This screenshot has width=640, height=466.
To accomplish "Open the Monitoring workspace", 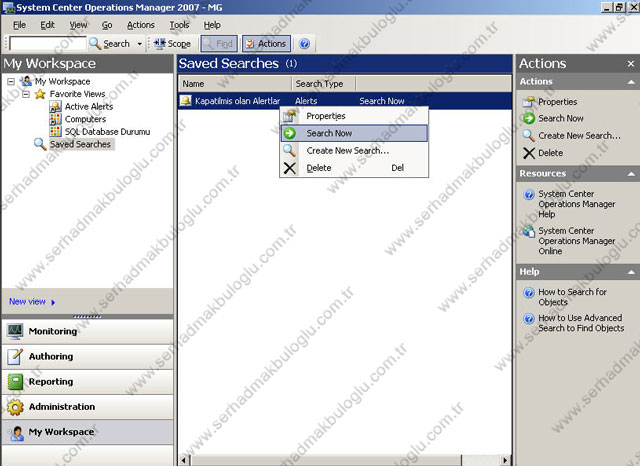I will click(x=87, y=331).
